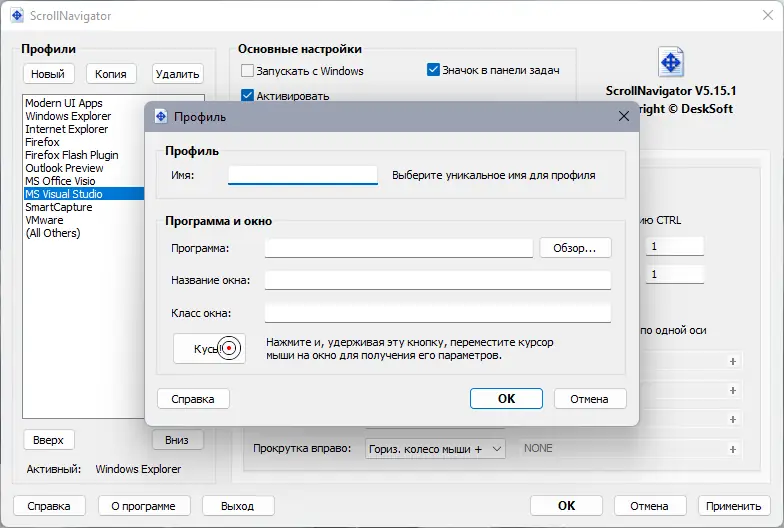Open the Гориз. колесо мыши dropdown
Viewport: 784px width, 528px height.
point(435,449)
